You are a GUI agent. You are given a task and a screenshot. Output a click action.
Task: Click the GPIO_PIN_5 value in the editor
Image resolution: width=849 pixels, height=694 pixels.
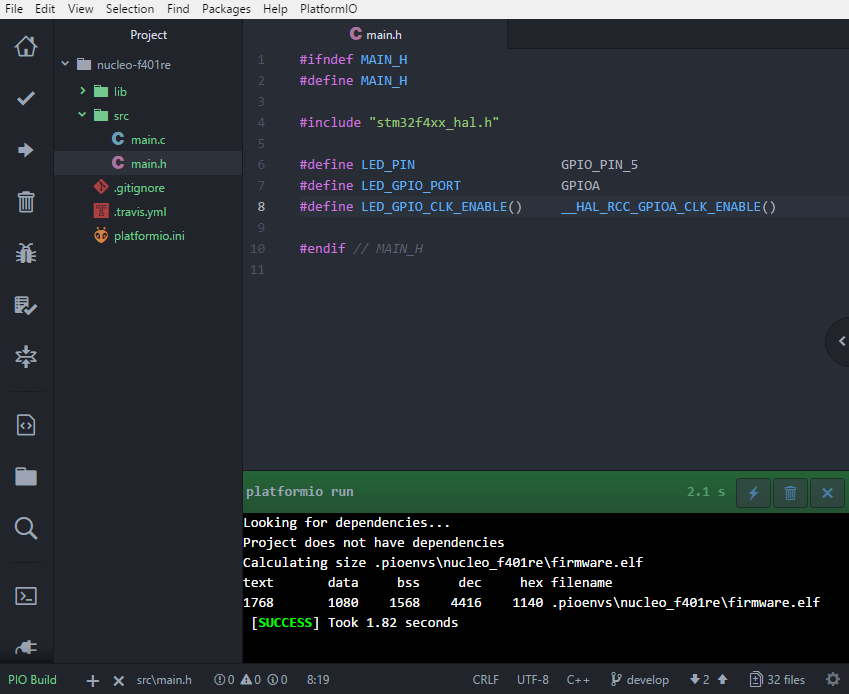(x=599, y=165)
